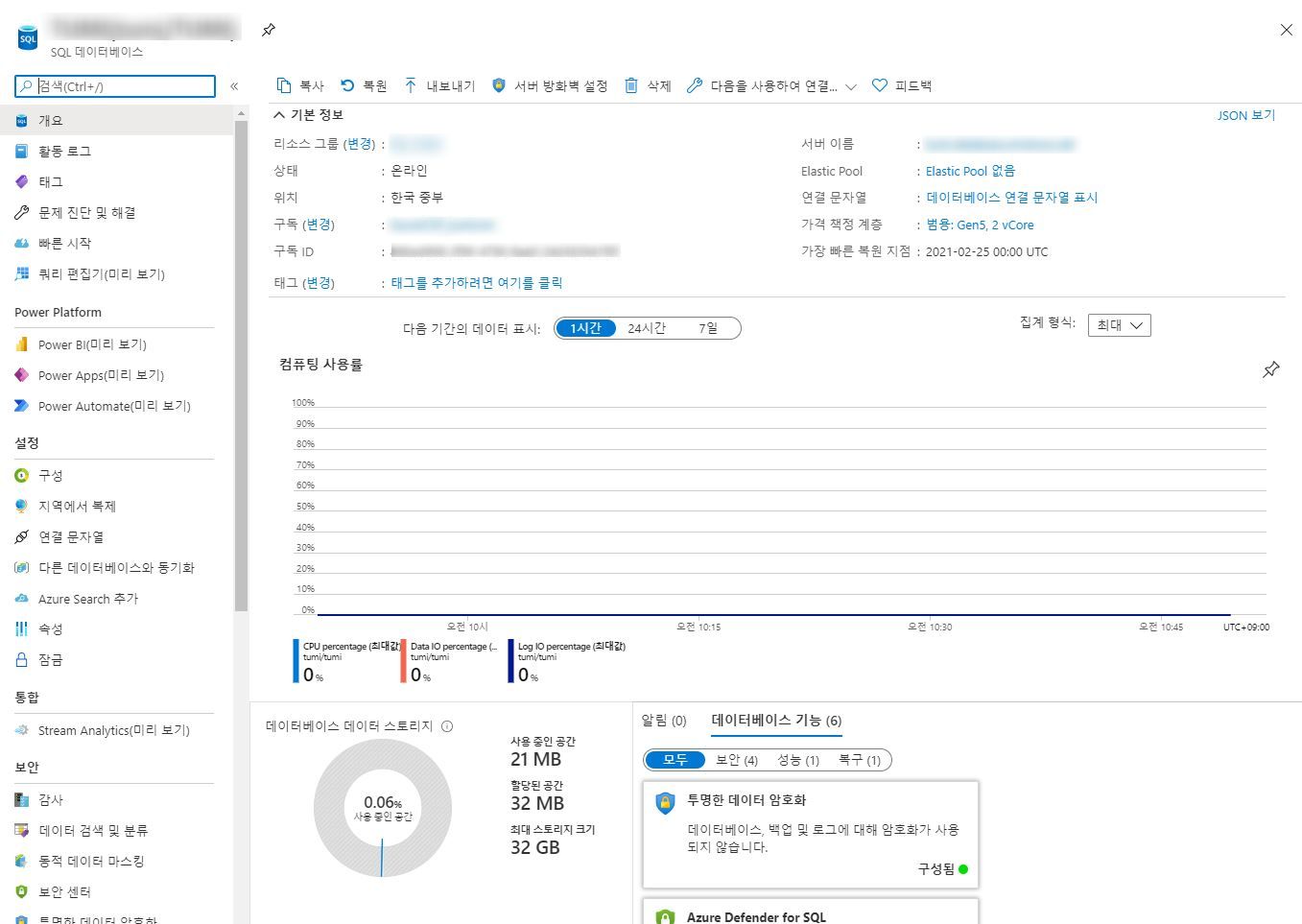This screenshot has height=924, width=1302.
Task: Open 데이터베이스 연결 문자열 표시 link
Action: coord(1012,198)
